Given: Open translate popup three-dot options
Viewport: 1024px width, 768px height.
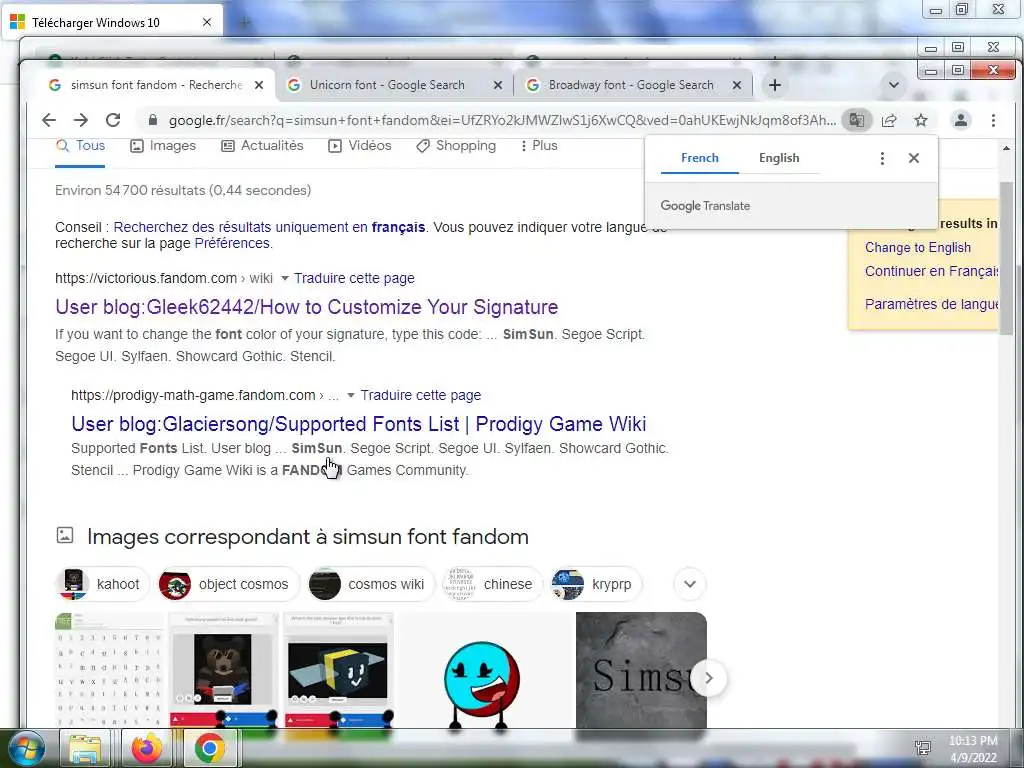Looking at the screenshot, I should [x=882, y=158].
